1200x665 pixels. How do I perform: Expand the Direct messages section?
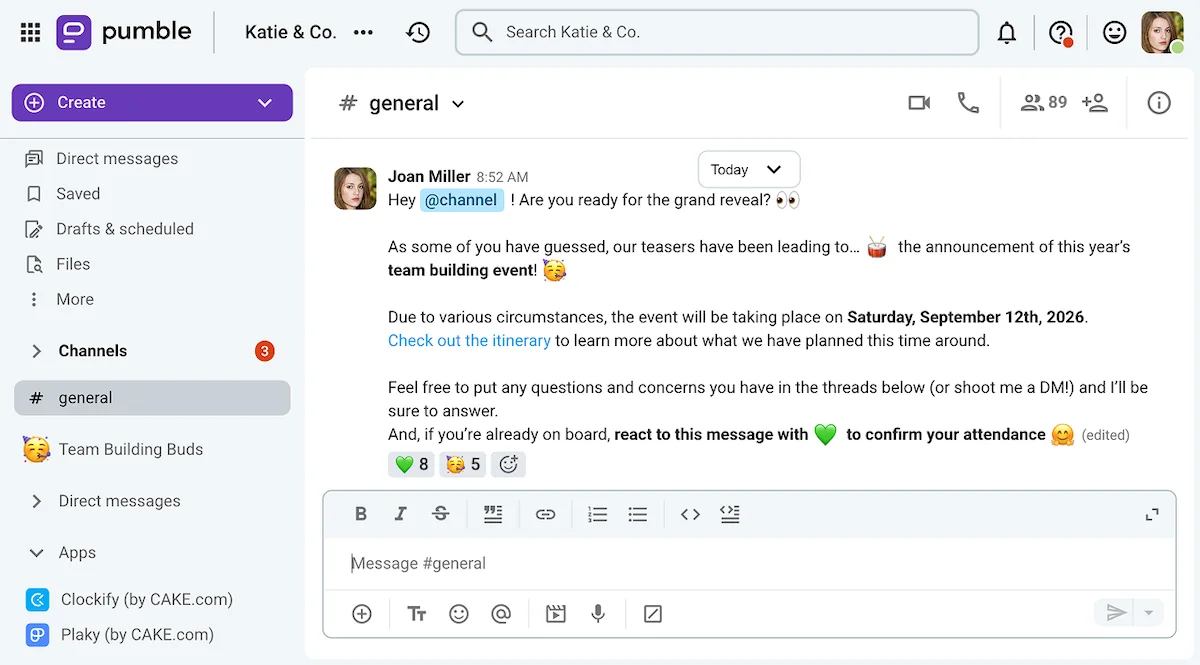coord(37,501)
